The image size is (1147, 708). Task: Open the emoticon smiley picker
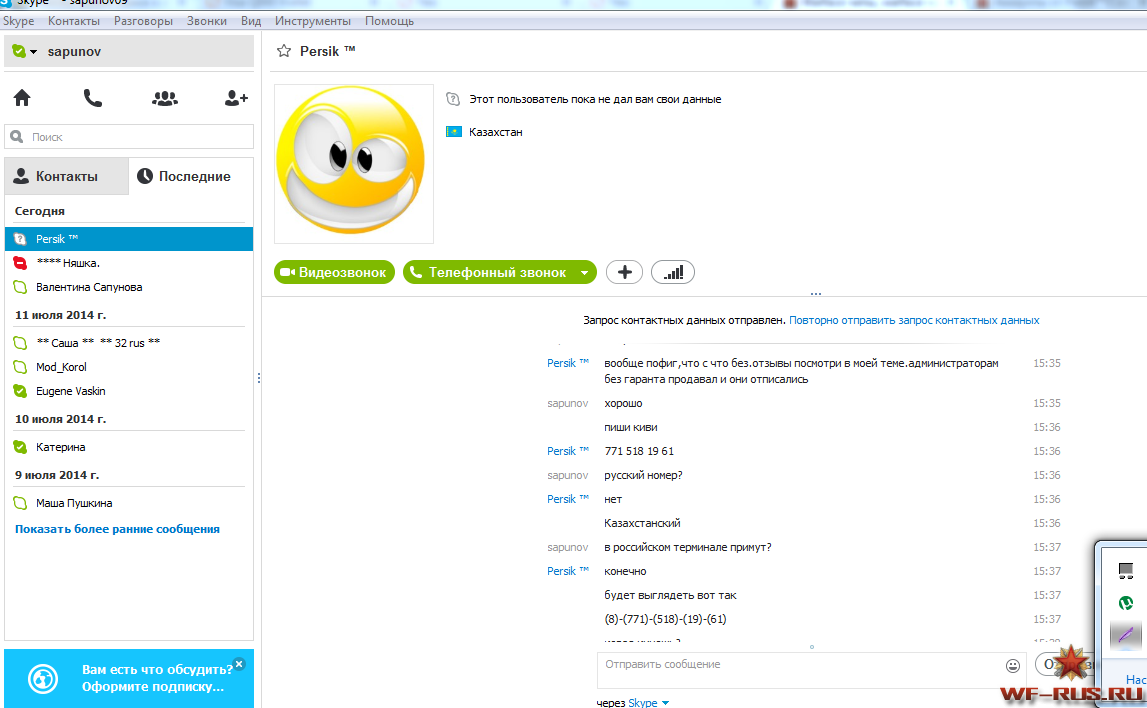(1012, 665)
